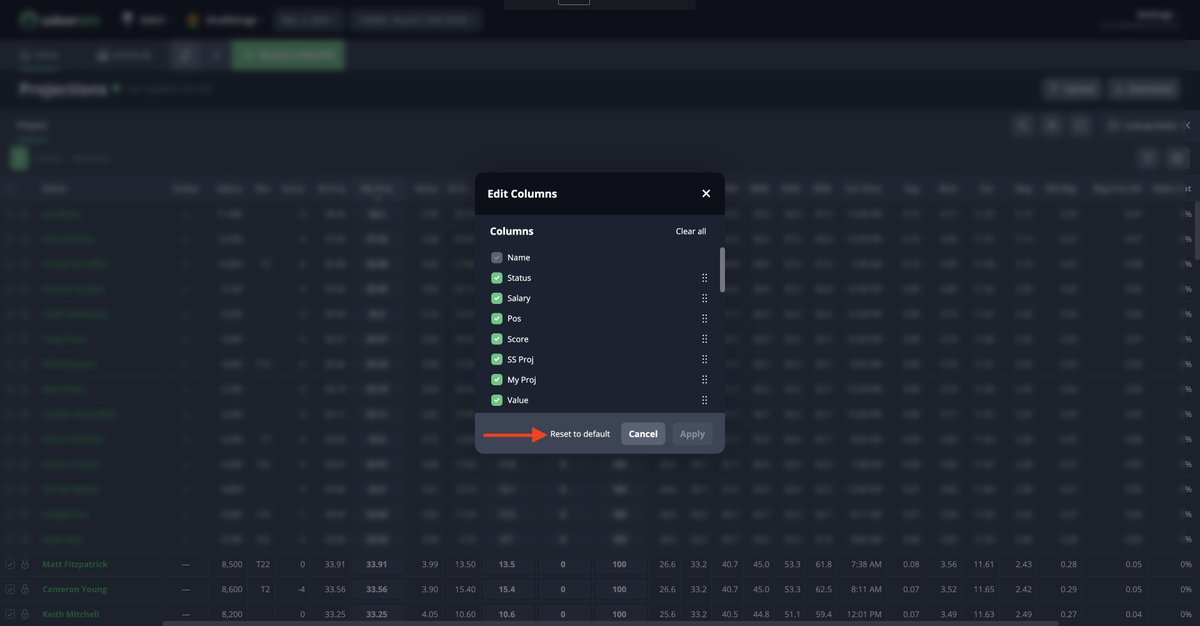The width and height of the screenshot is (1200, 626).
Task: Click salary cell 8,200
Action: (x=231, y=614)
